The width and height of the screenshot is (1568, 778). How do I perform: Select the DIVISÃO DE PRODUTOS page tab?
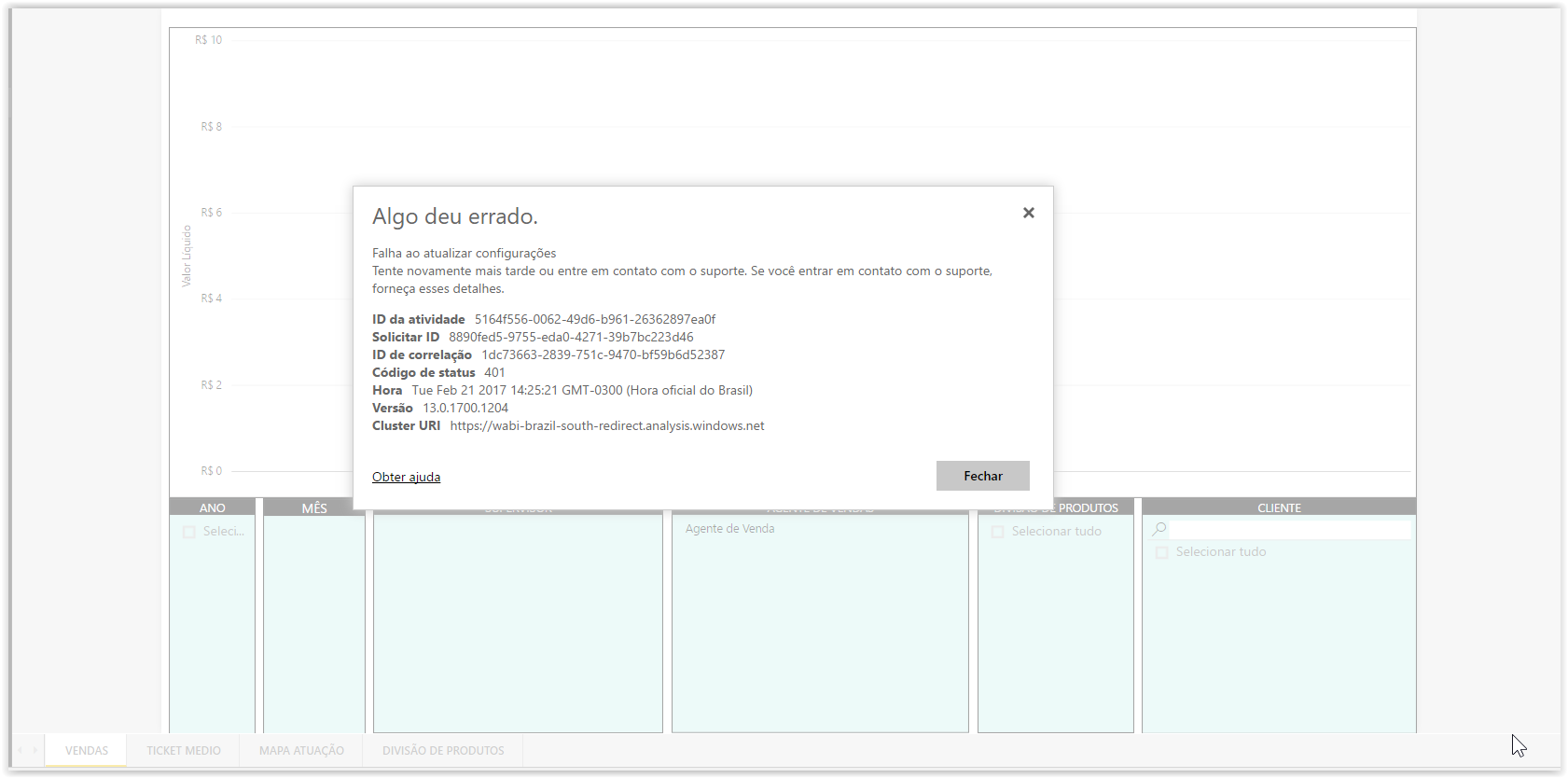[443, 750]
